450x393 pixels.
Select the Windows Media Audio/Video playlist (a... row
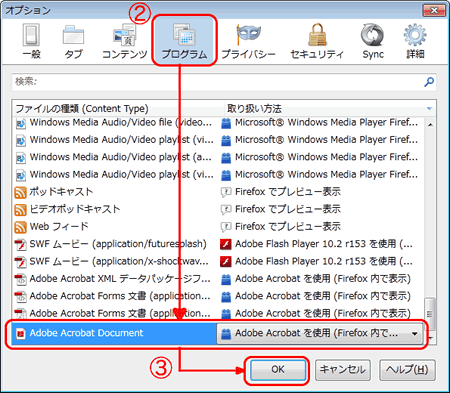tap(218, 157)
